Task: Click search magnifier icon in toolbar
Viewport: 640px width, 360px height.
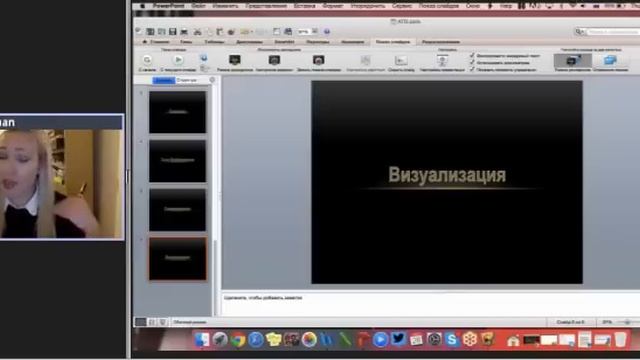Action: click(579, 31)
